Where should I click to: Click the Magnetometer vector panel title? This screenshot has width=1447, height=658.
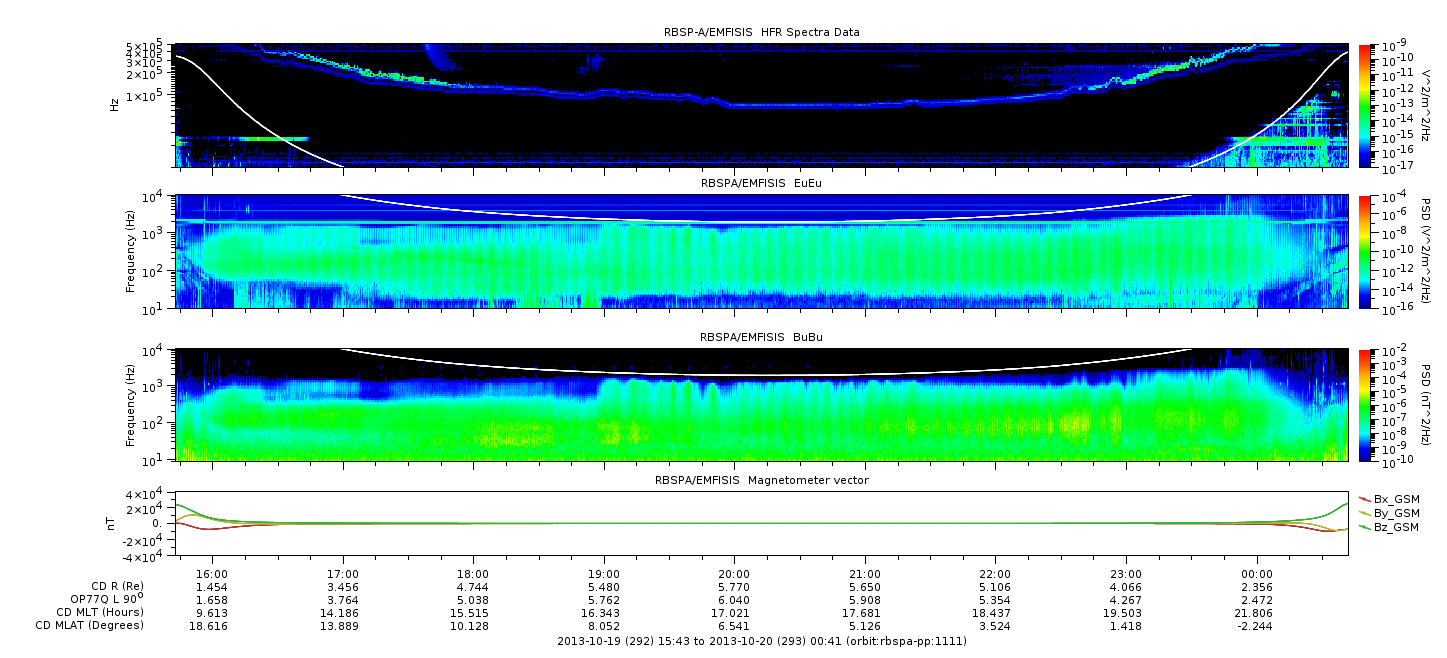pyautogui.click(x=761, y=480)
